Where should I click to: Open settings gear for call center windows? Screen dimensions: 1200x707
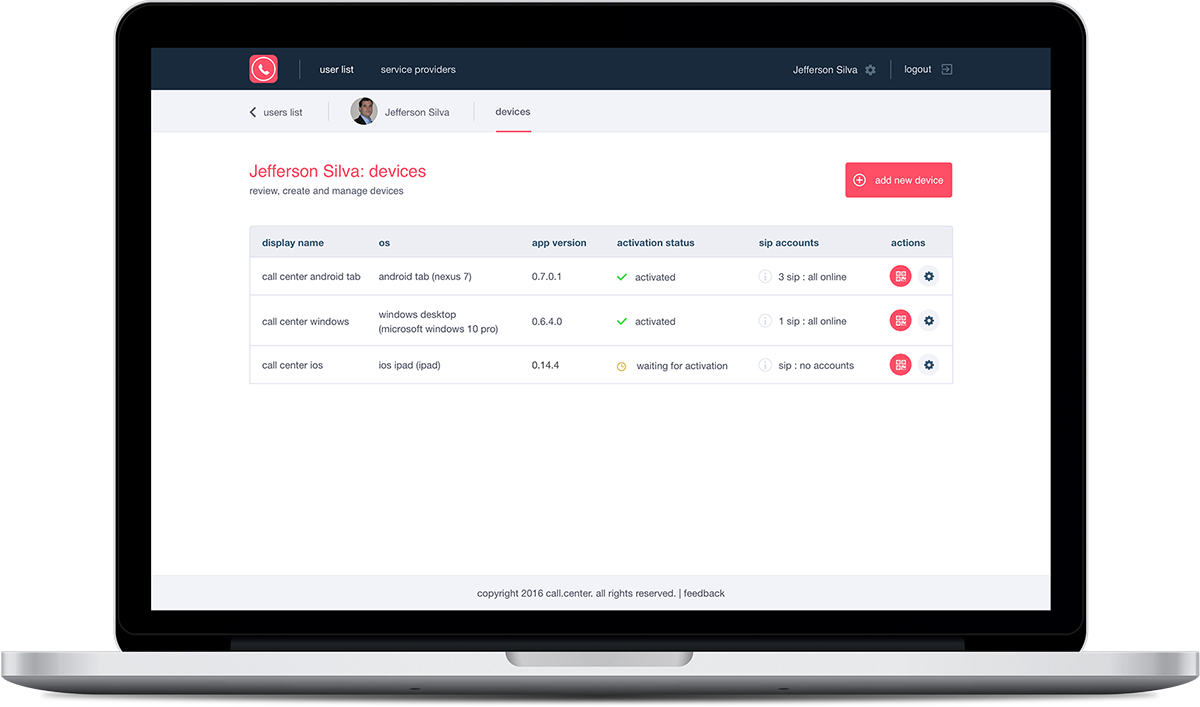(x=929, y=321)
